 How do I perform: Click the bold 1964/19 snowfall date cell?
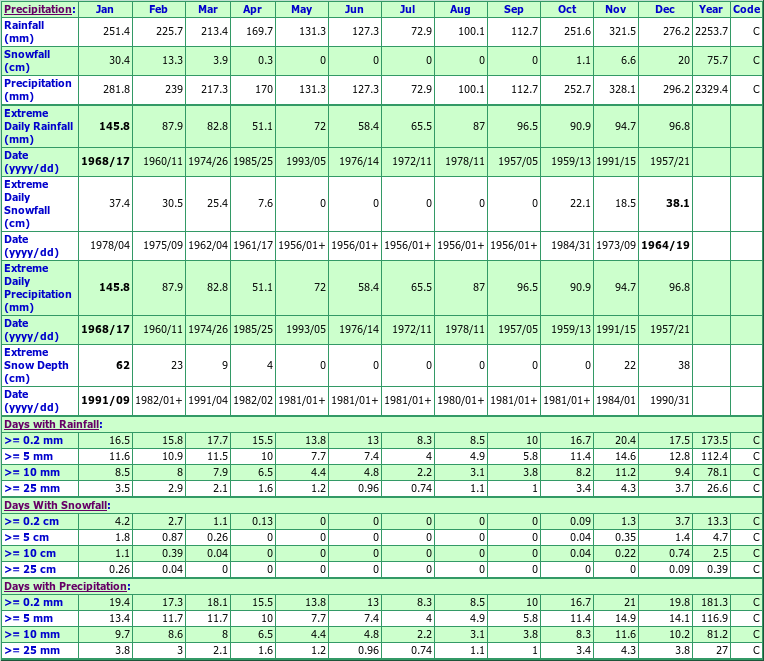tap(665, 245)
